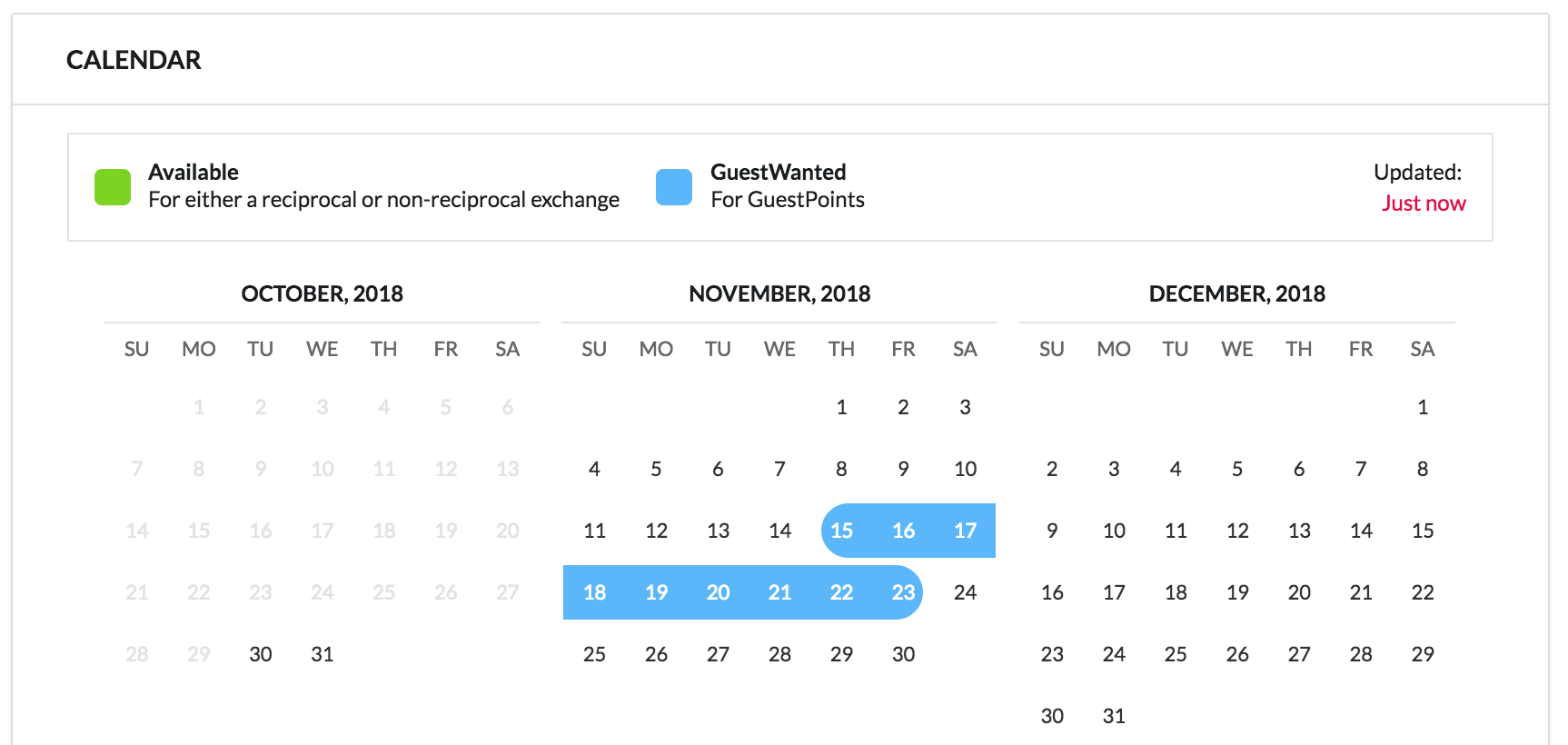Click October 31 date cell
Image resolution: width=1568 pixels, height=745 pixels.
pos(323,654)
